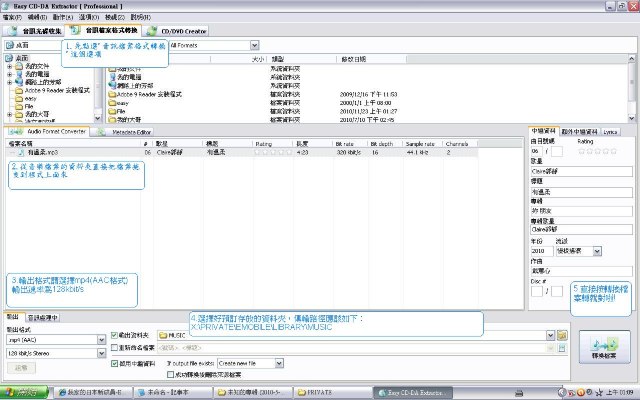The image size is (640, 400).
Task: Open the (F) File menu
Action: (x=12, y=17)
